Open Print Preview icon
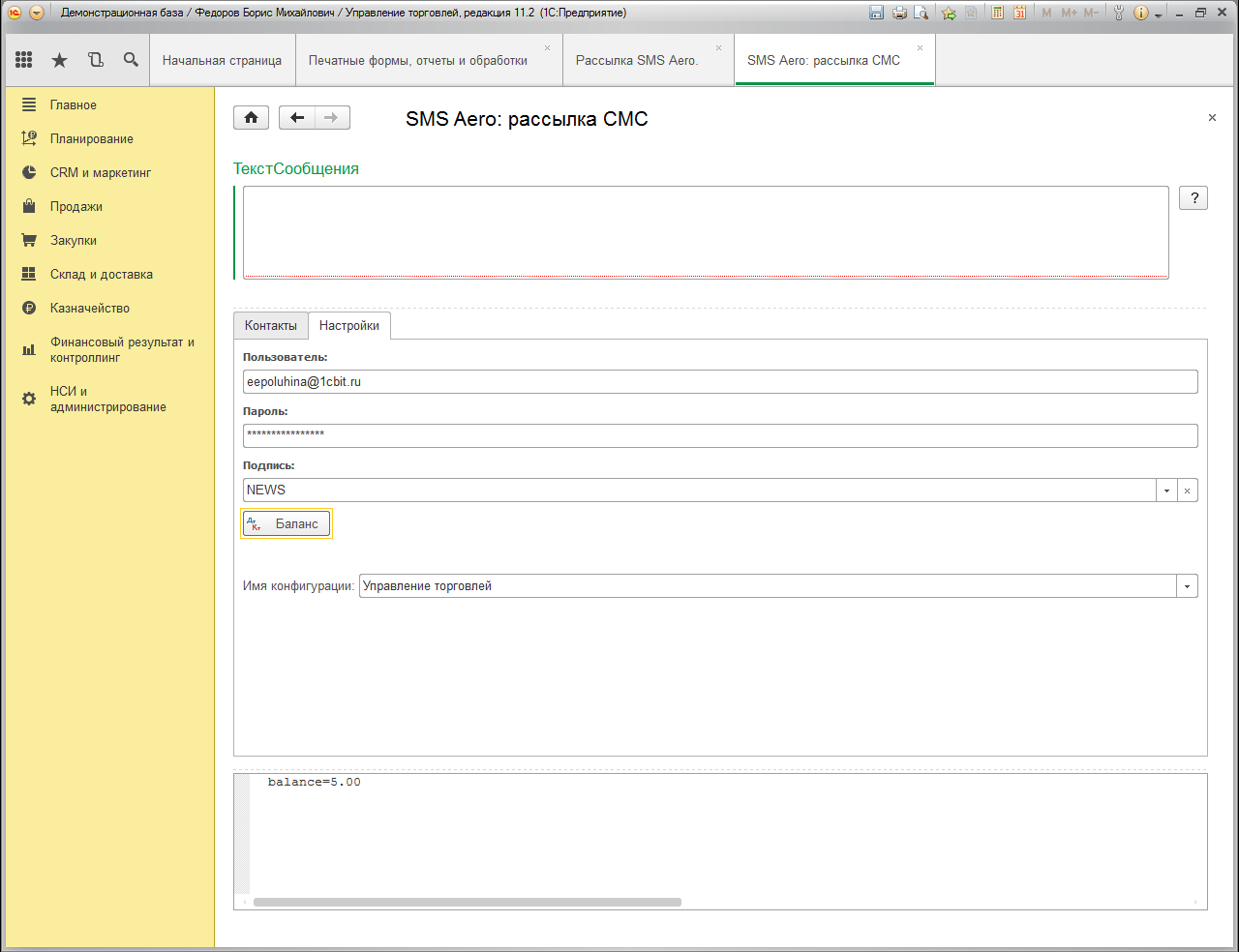Viewport: 1239px width, 952px height. 922,13
